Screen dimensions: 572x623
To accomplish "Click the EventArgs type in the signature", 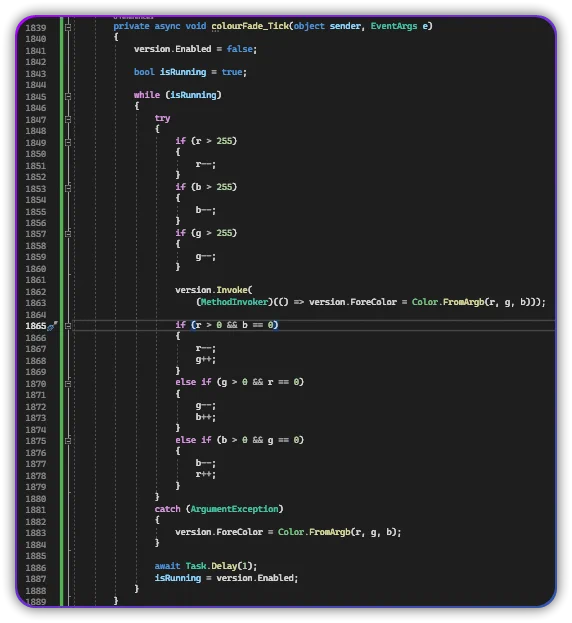I will tap(394, 26).
